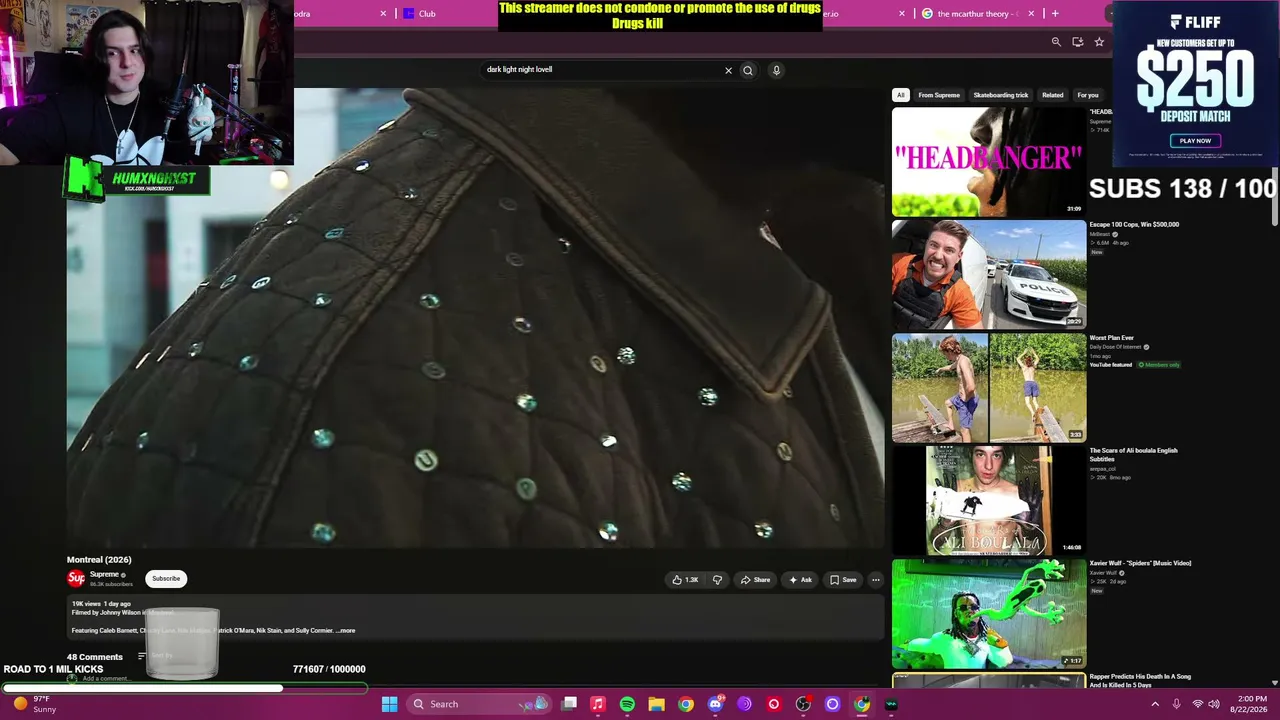Open 'The Scars of Ali boulala' title link
Screen dimensions: 1280x720
(x=1133, y=455)
